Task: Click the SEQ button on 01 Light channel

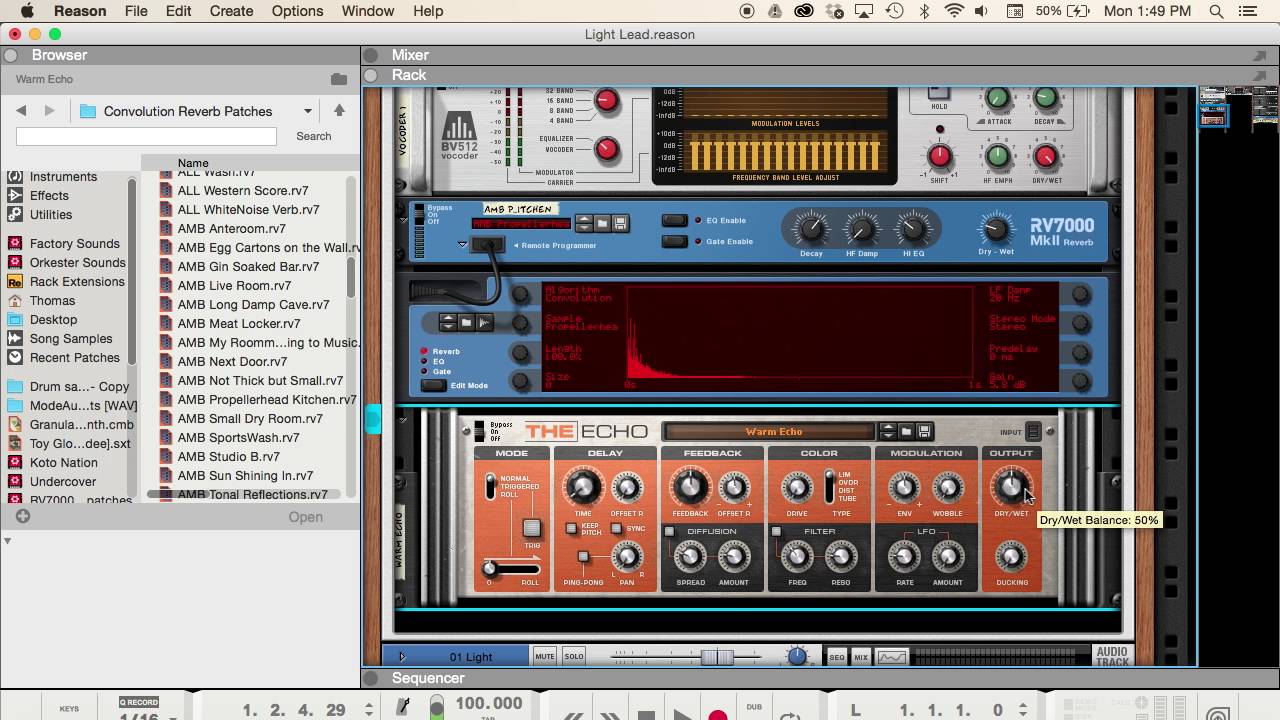Action: (x=837, y=657)
